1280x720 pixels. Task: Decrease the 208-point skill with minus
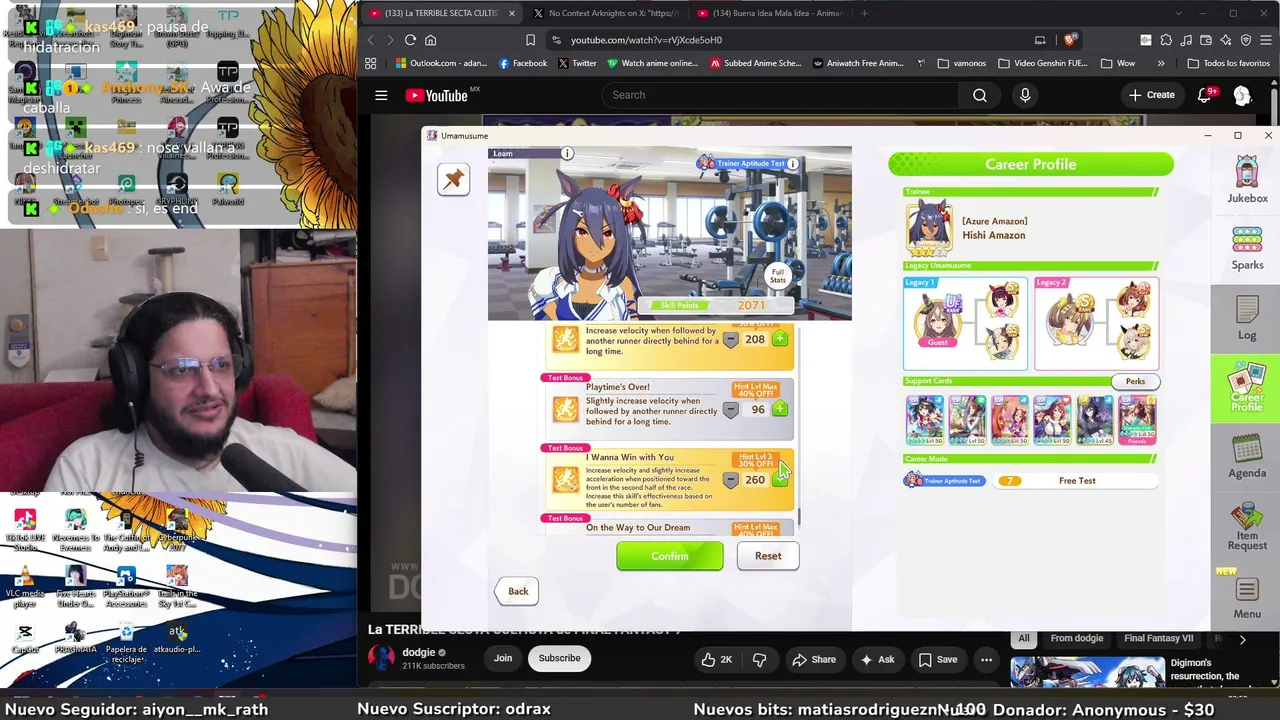[x=730, y=339]
